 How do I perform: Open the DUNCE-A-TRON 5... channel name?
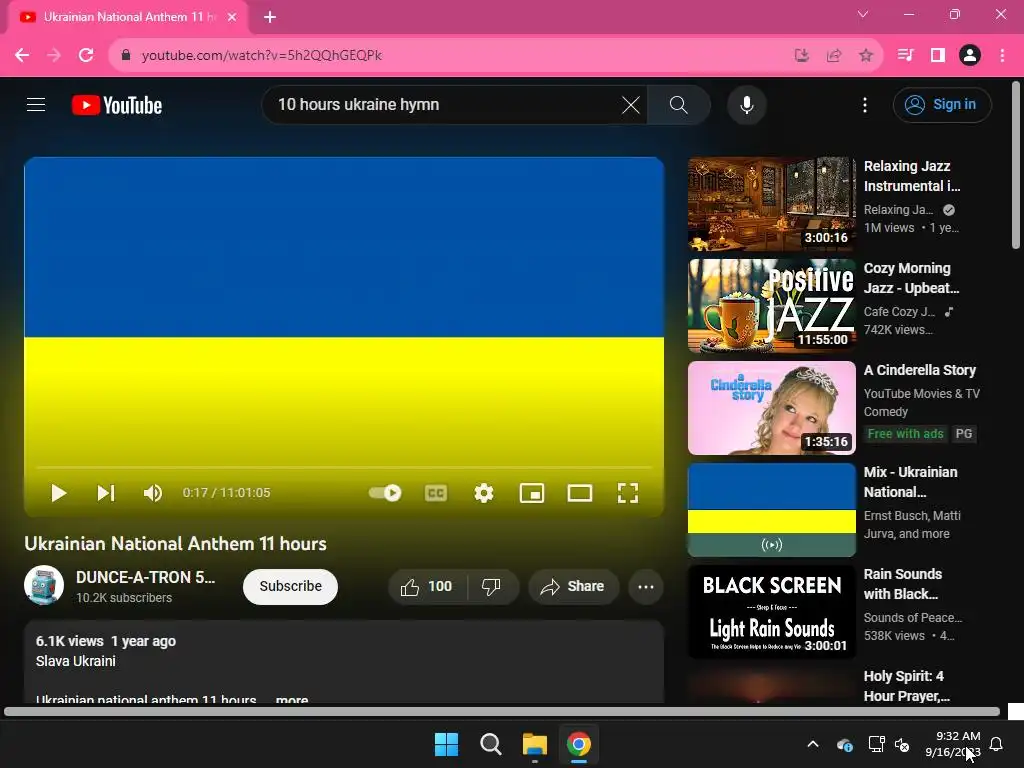click(145, 577)
